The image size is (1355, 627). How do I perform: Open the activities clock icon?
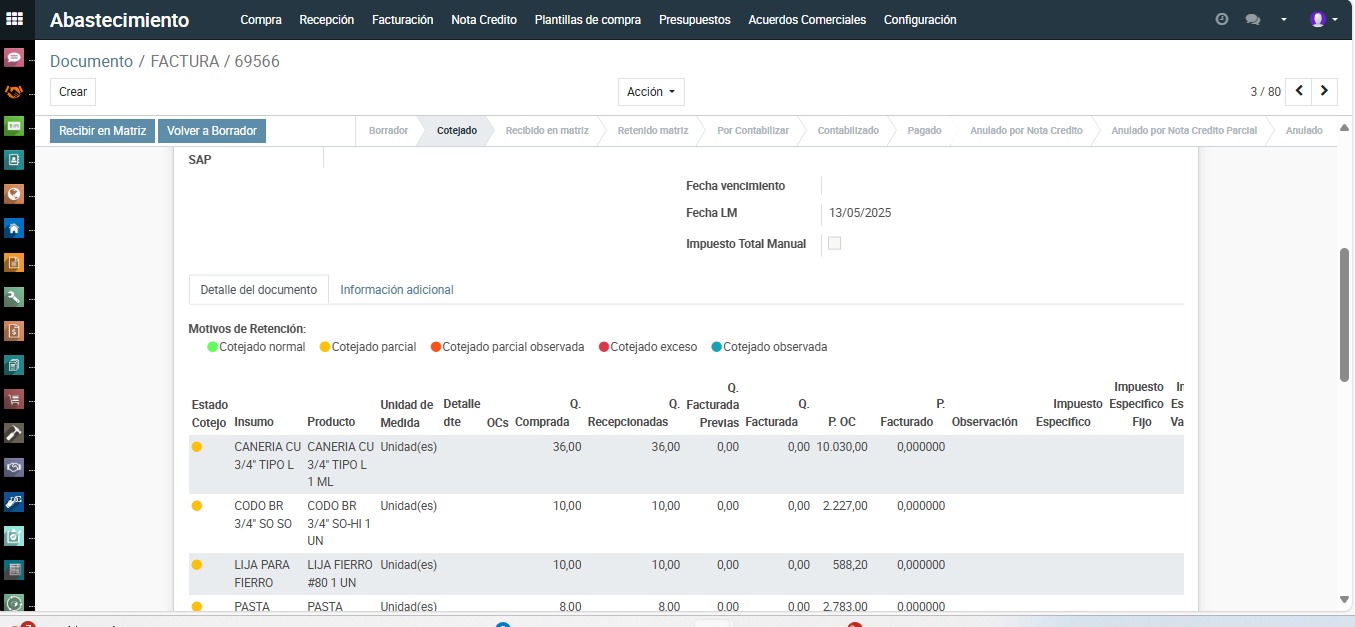1221,20
